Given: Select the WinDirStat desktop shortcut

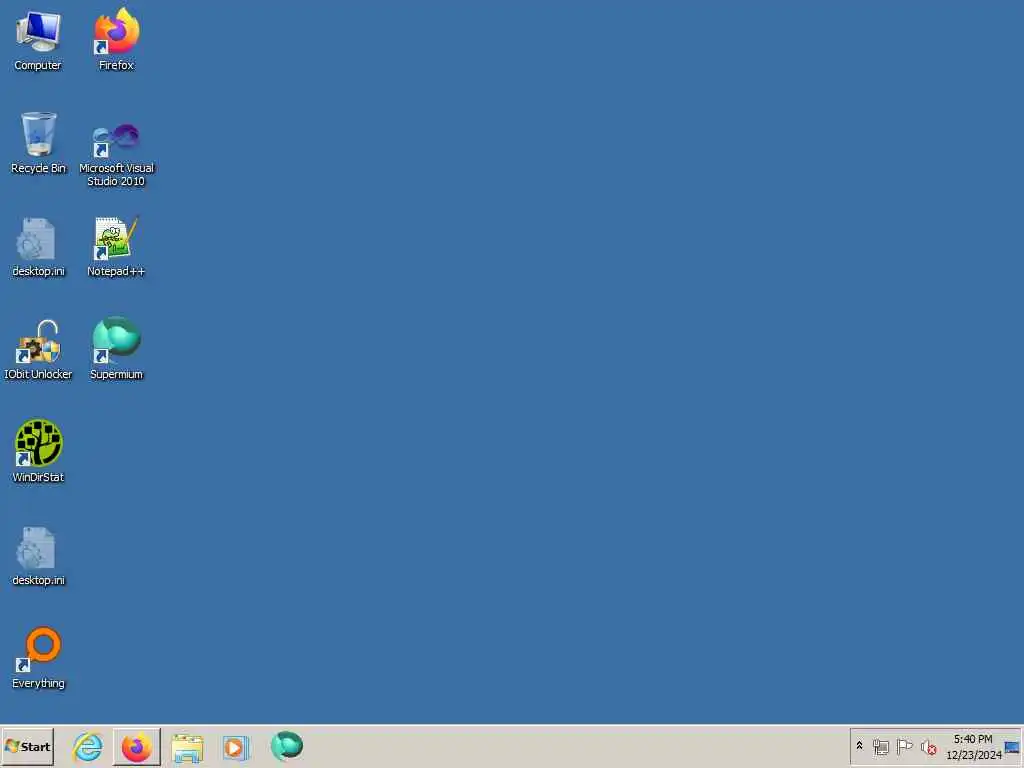Looking at the screenshot, I should (38, 452).
